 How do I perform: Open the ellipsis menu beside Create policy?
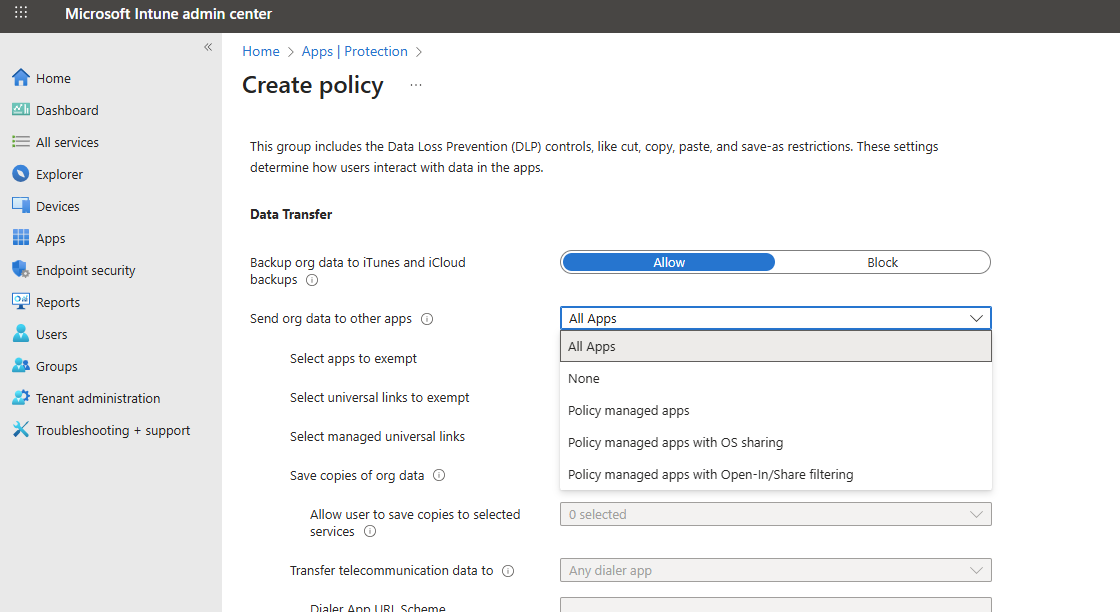point(416,85)
